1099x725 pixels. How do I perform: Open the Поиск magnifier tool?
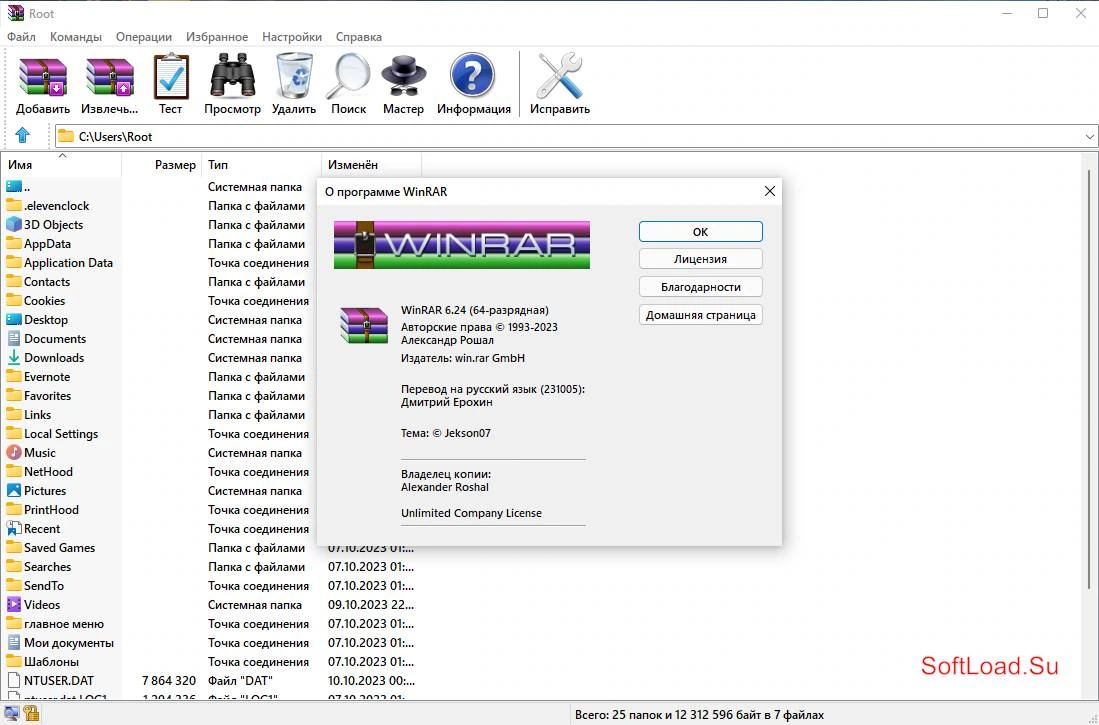click(348, 76)
